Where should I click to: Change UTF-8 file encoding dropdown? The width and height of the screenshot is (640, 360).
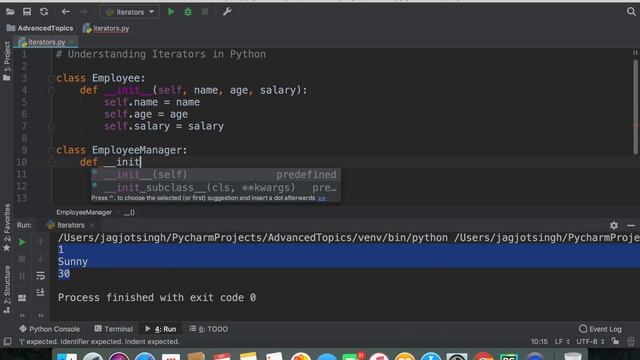point(590,341)
